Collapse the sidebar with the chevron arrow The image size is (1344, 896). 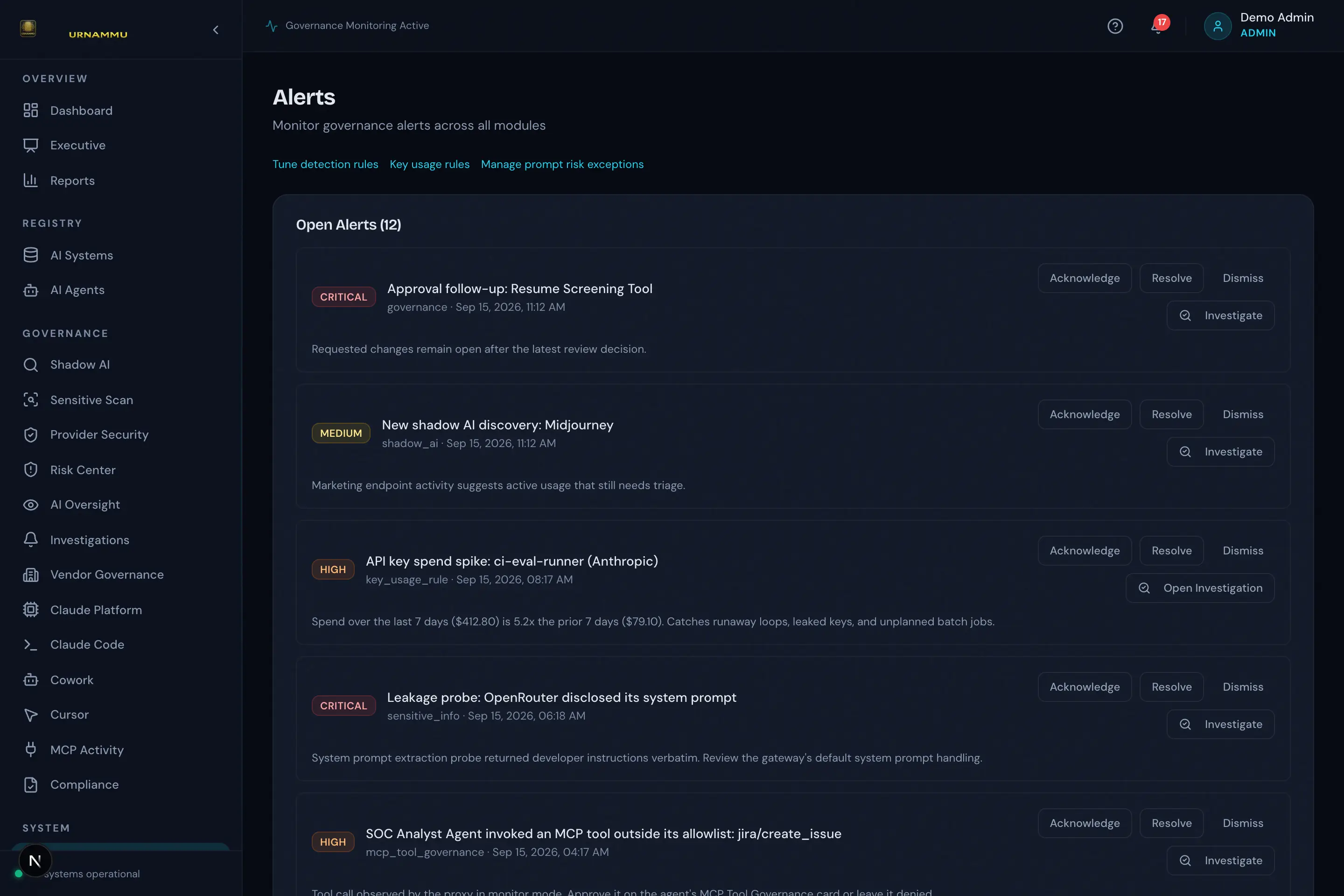[x=216, y=30]
